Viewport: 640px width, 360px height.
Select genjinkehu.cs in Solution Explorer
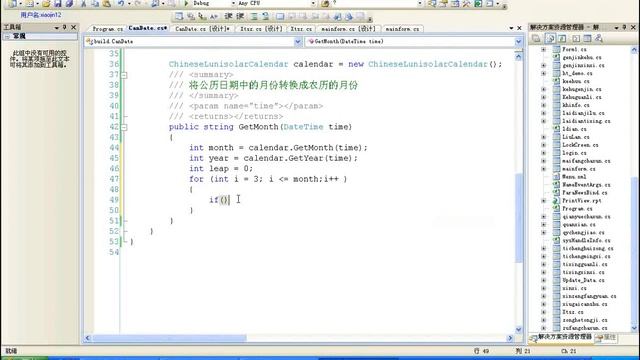pos(582,58)
